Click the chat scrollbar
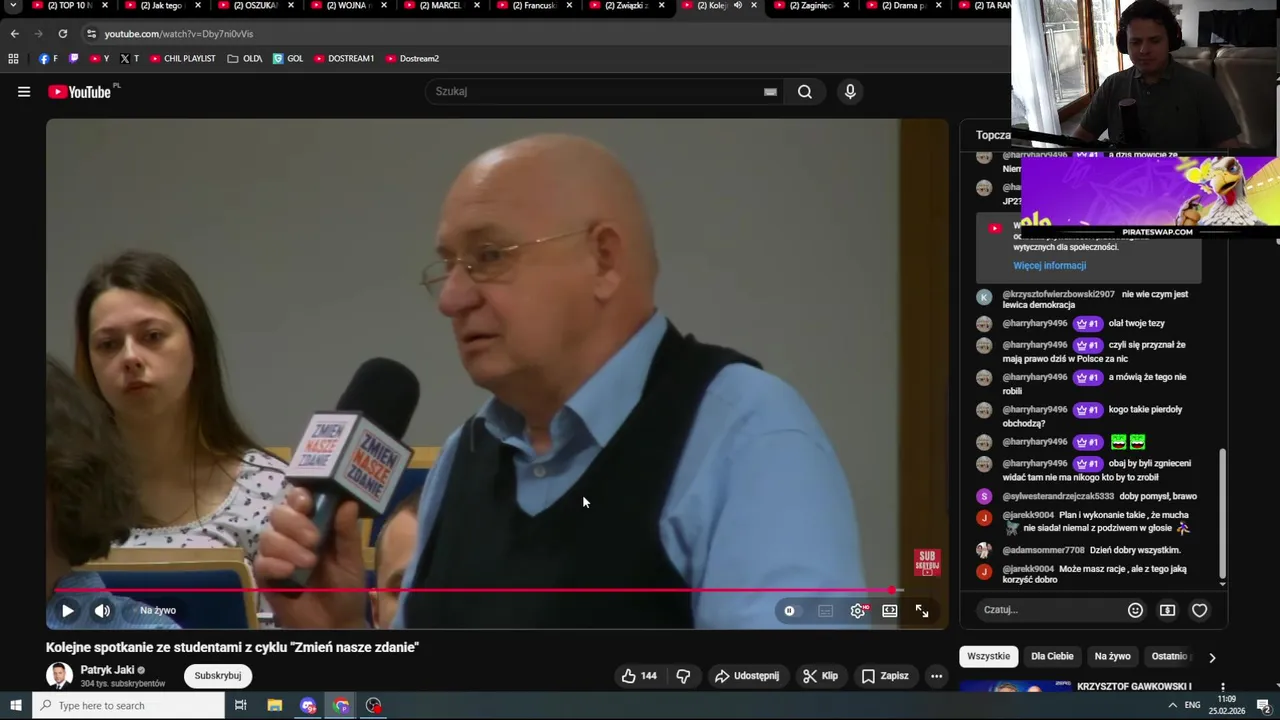 tap(1222, 512)
